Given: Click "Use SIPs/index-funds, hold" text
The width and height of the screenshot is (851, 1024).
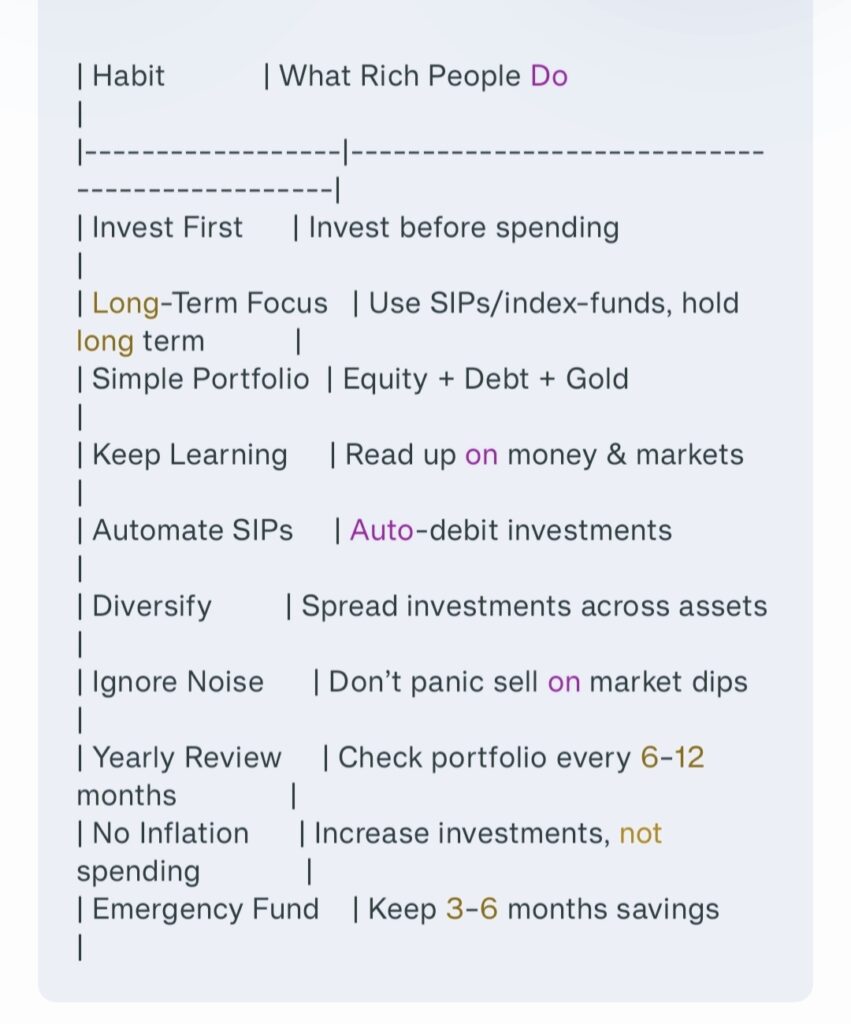Looking at the screenshot, I should [x=553, y=304].
